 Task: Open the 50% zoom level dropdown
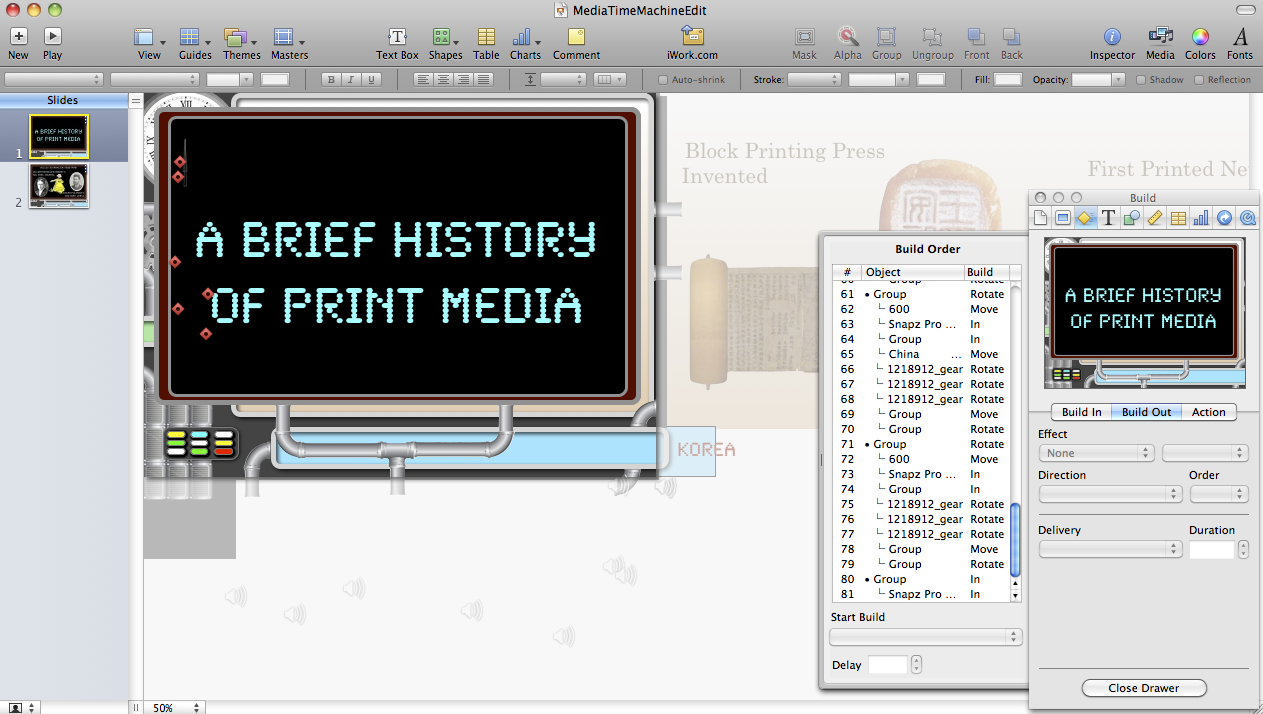(x=176, y=707)
